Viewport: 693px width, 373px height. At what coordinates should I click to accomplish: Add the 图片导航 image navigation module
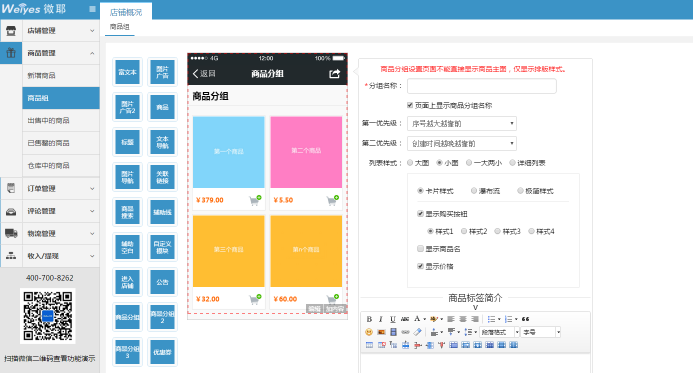pos(127,177)
